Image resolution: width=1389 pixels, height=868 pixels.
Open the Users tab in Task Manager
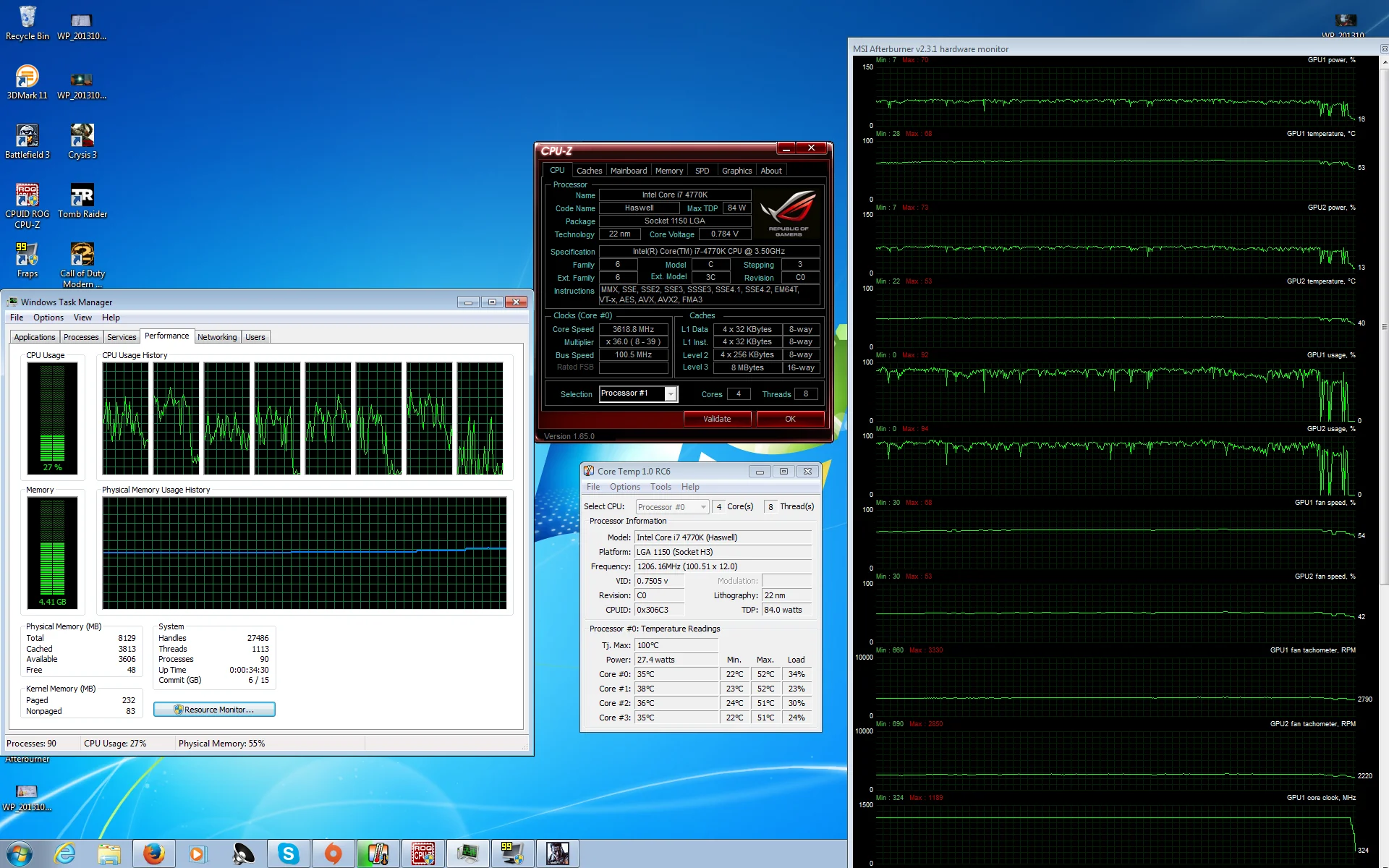pyautogui.click(x=255, y=337)
